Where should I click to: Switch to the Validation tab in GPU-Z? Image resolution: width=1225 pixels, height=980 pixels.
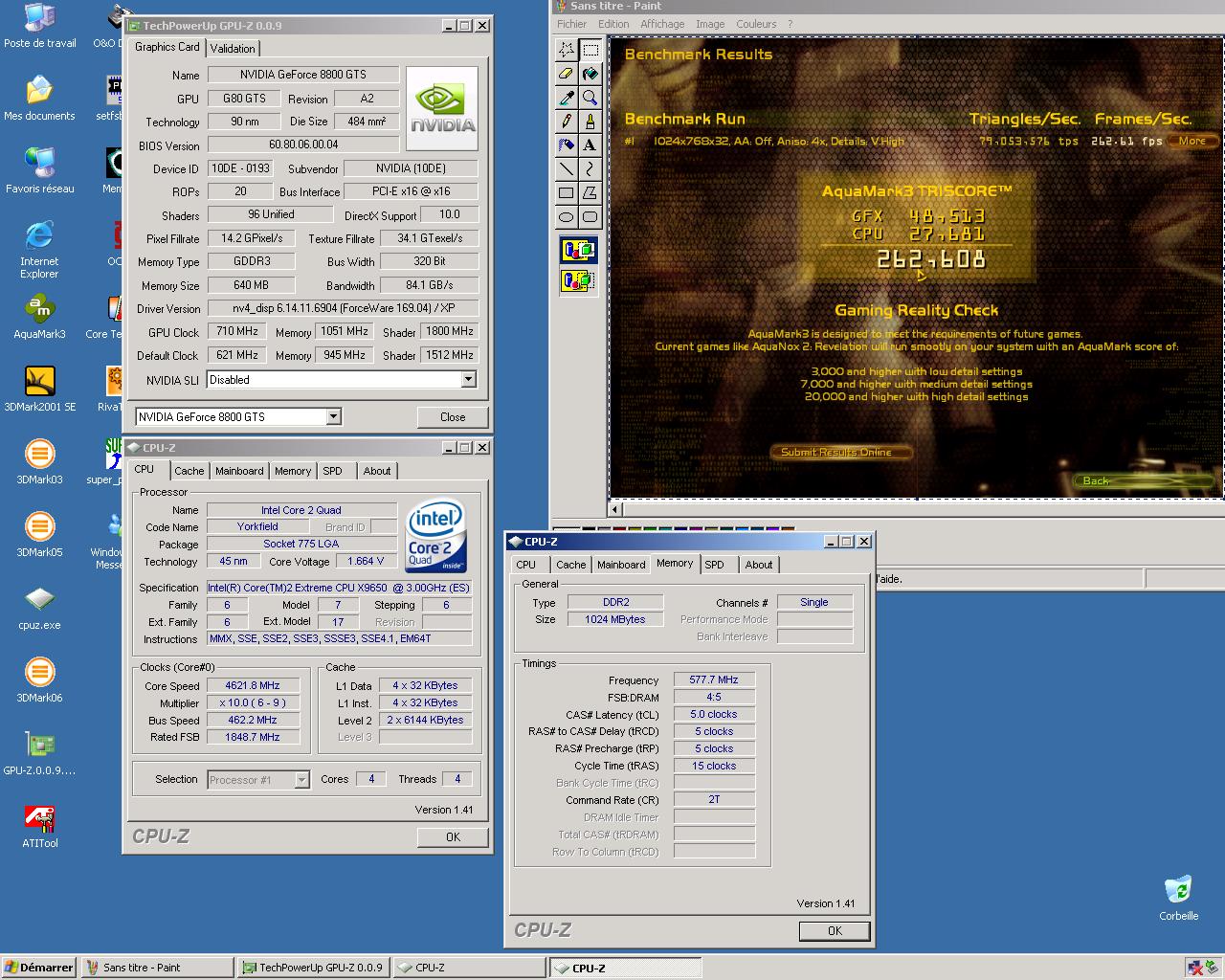[233, 48]
